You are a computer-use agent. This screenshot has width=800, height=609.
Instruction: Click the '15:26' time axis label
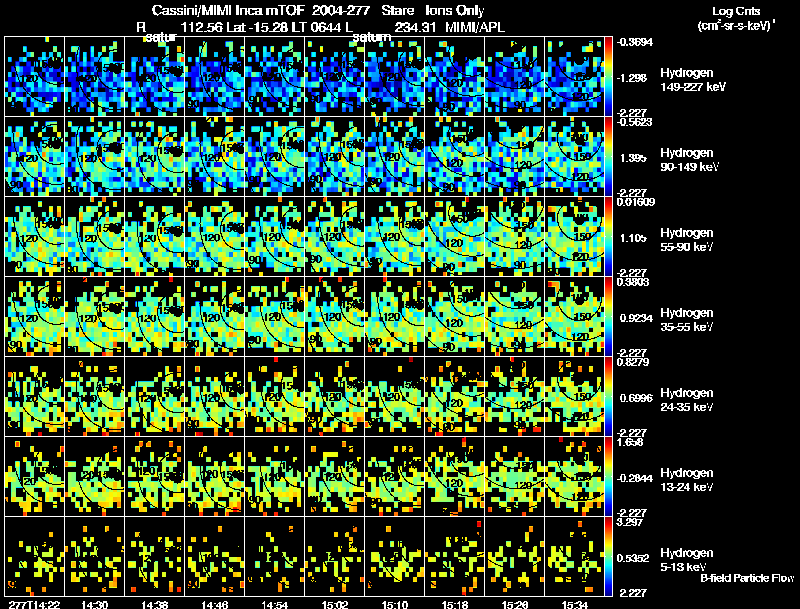pyautogui.click(x=515, y=604)
